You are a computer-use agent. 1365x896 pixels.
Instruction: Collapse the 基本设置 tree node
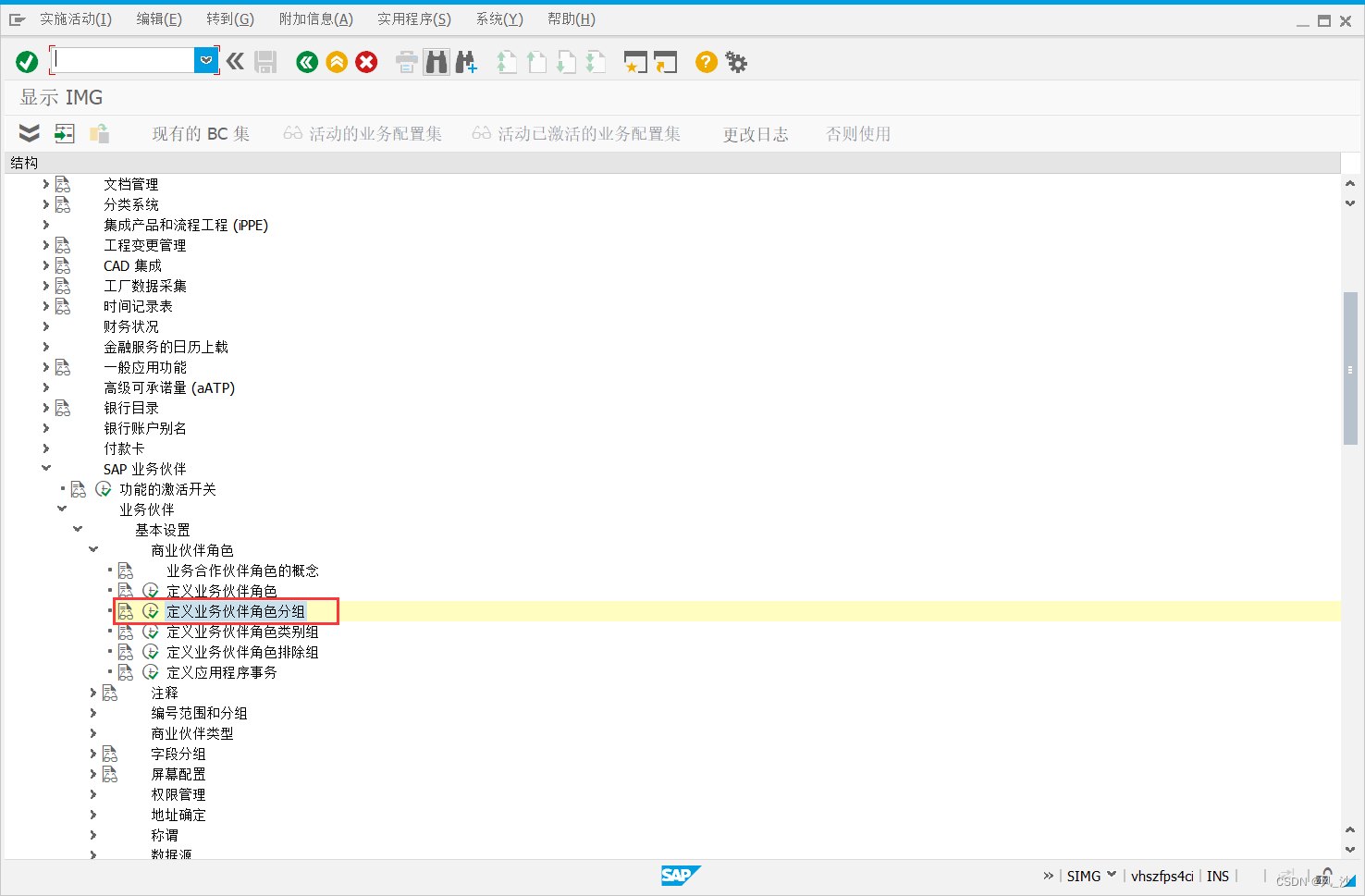tap(78, 529)
